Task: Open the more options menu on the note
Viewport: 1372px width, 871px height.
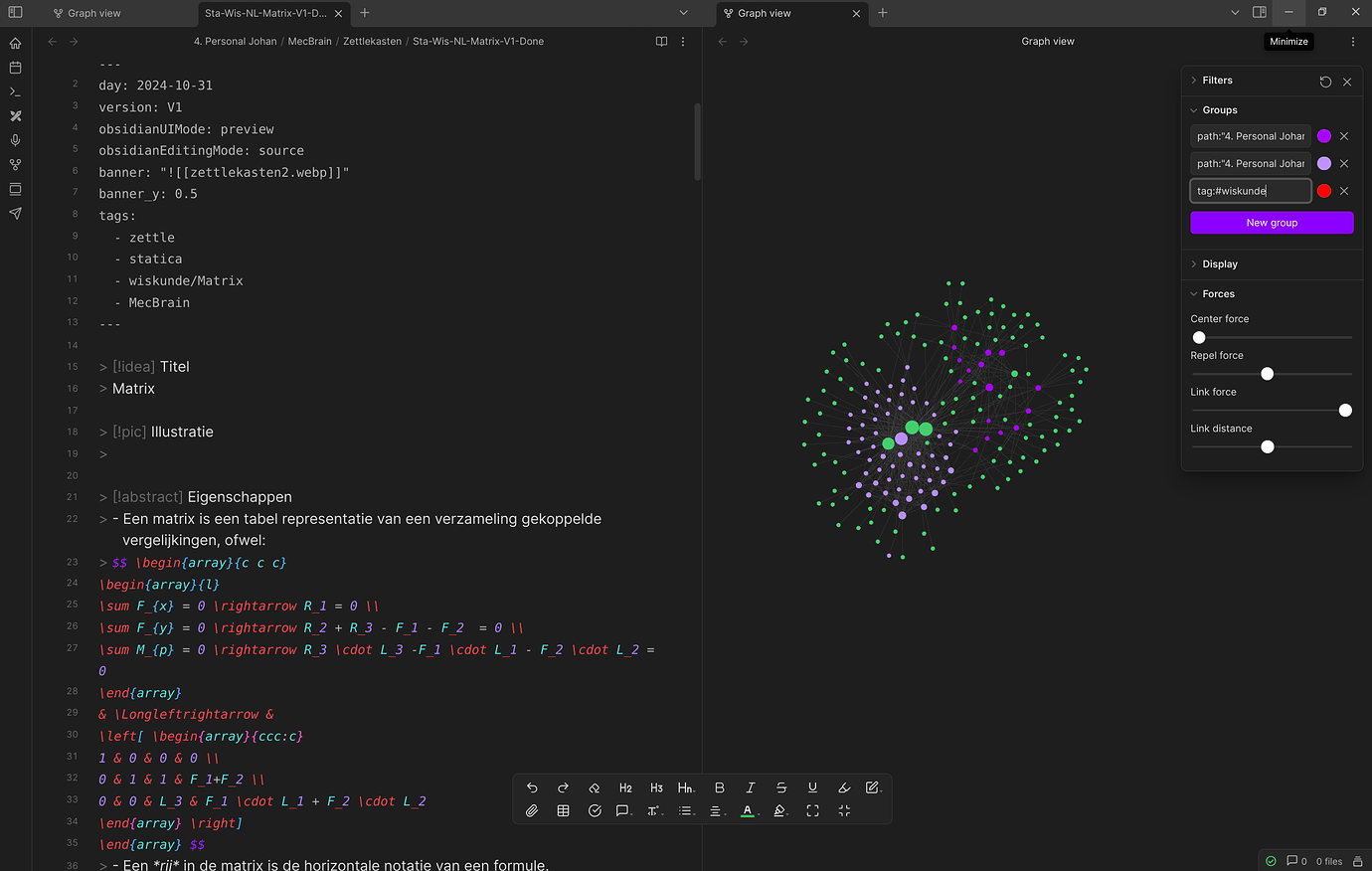Action: pyautogui.click(x=683, y=41)
